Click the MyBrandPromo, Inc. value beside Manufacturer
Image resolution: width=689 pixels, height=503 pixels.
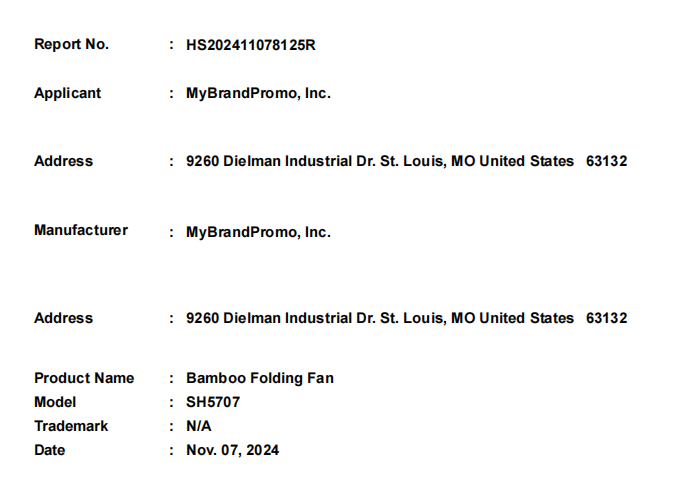coord(258,232)
